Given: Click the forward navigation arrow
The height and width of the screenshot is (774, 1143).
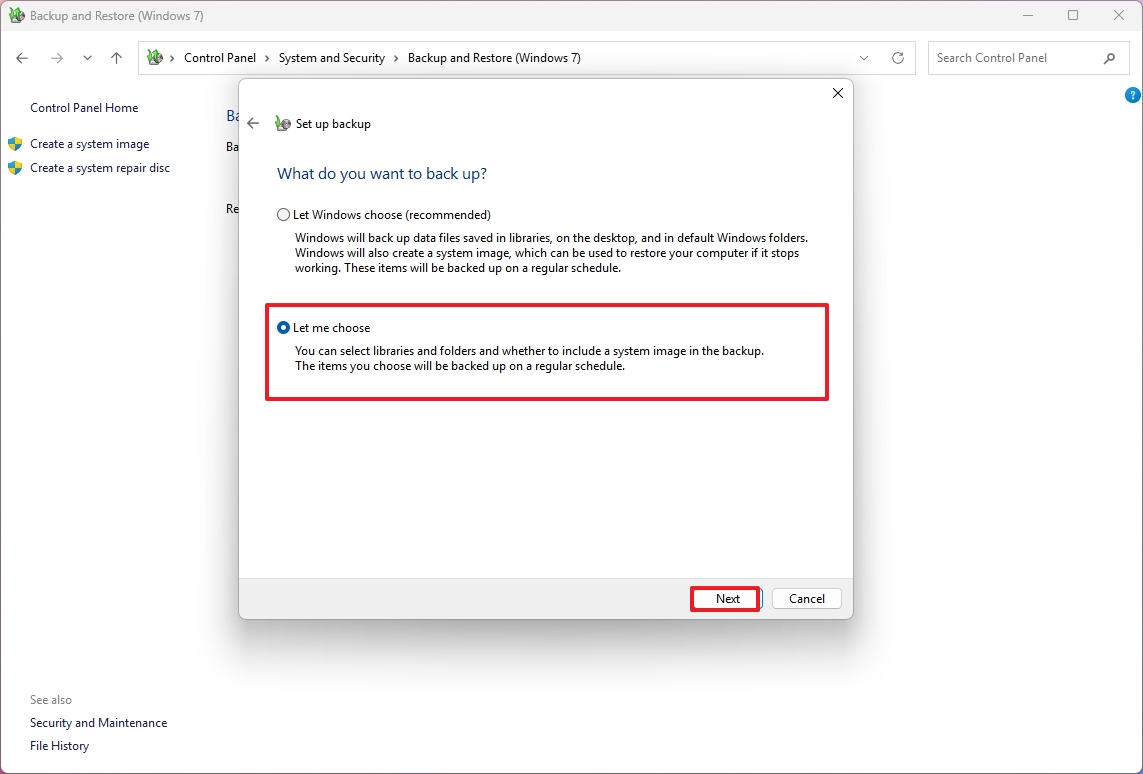Looking at the screenshot, I should tap(56, 58).
